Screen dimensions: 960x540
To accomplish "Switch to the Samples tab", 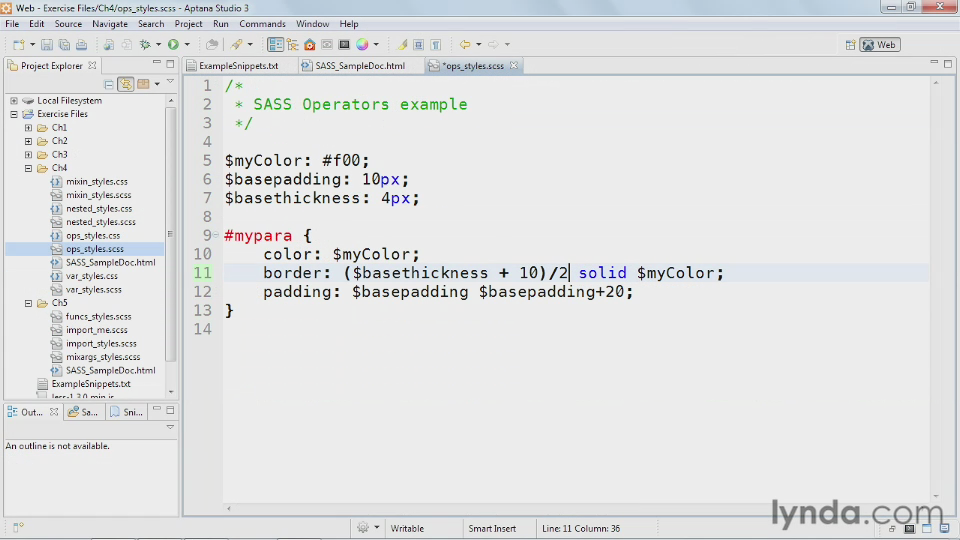I will (83, 412).
